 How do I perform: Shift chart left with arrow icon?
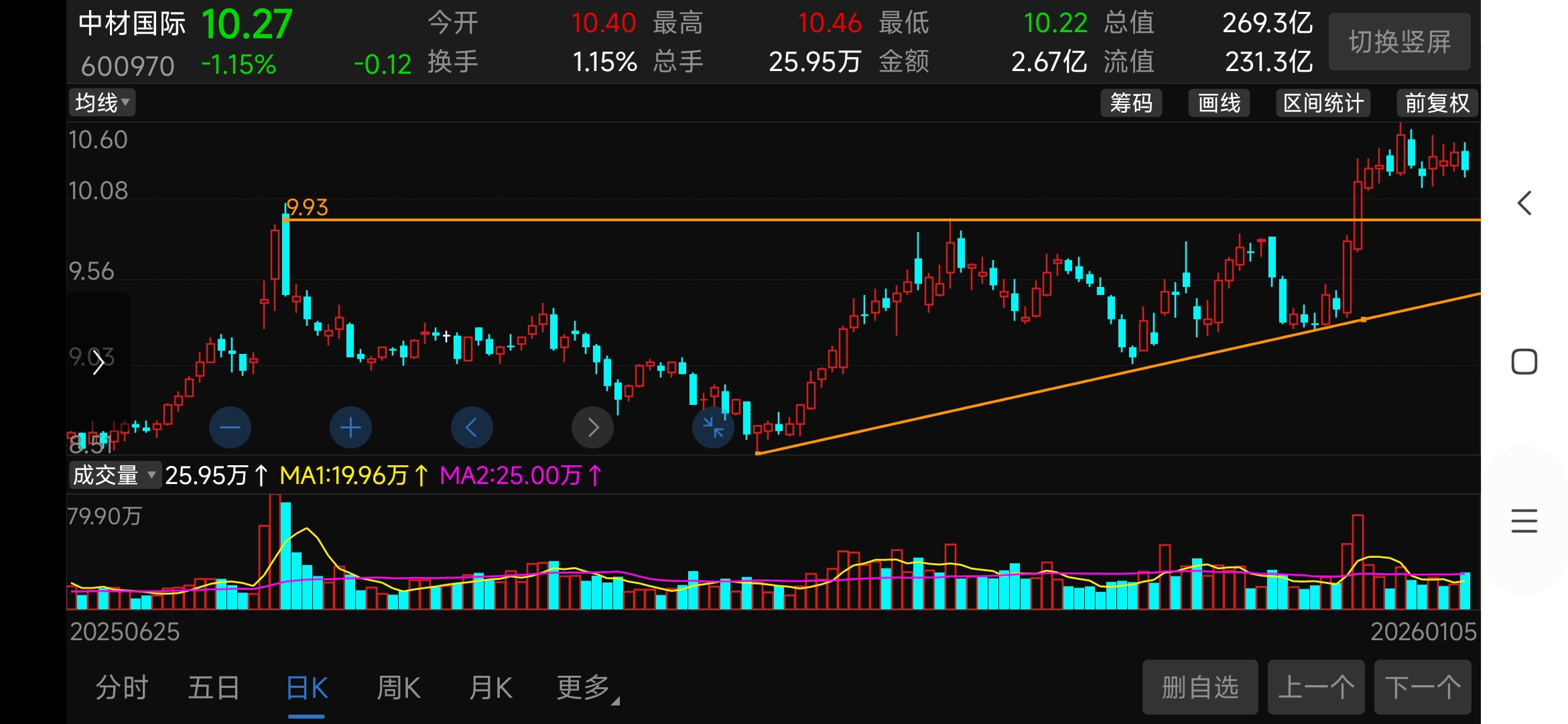click(x=472, y=428)
